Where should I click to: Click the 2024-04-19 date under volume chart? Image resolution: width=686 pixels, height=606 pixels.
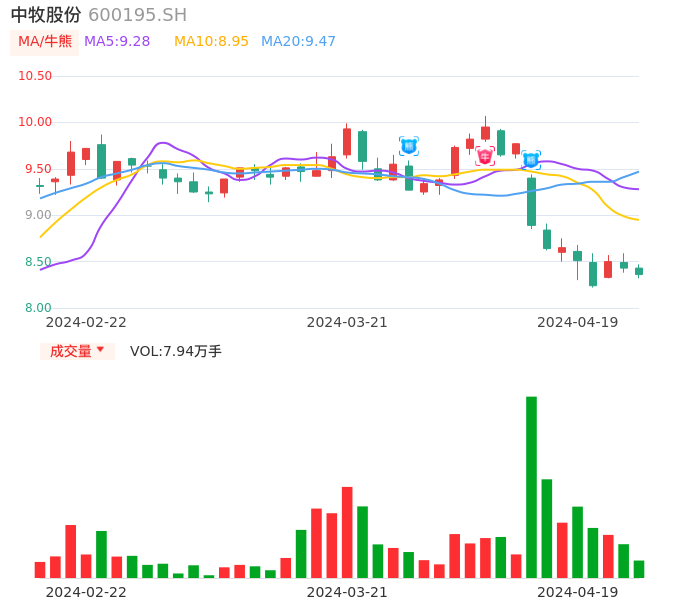577,592
